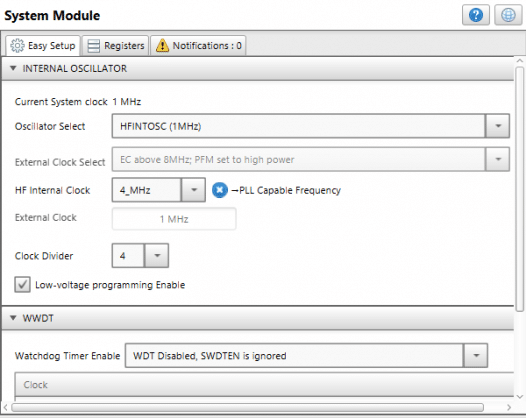
Task: Click the horizontal scrollbar right arrow
Action: (x=509, y=407)
